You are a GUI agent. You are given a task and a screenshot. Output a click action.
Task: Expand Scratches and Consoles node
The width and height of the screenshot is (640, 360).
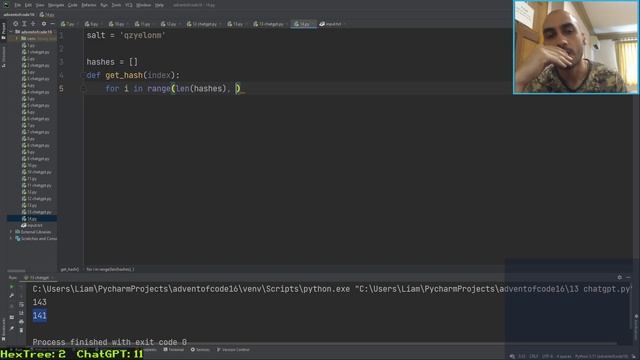[11, 238]
